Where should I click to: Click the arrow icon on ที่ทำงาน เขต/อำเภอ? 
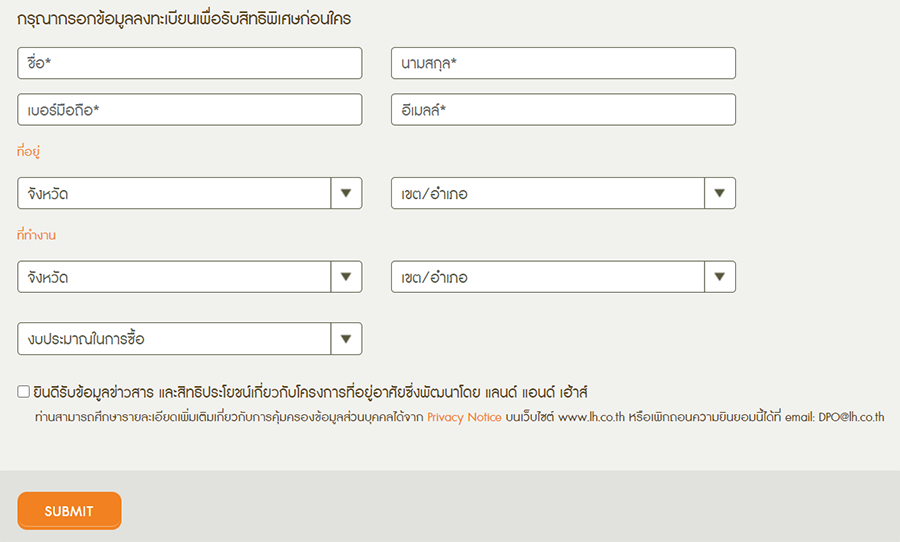point(720,277)
